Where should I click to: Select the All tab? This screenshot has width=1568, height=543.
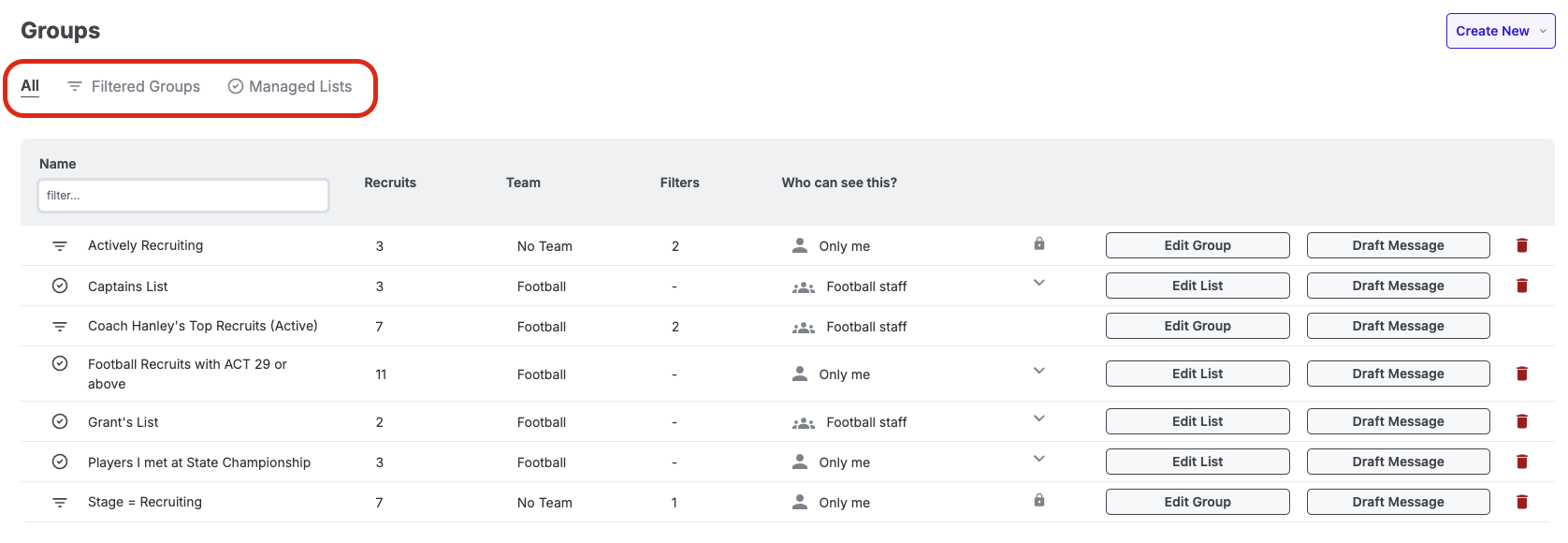click(30, 86)
